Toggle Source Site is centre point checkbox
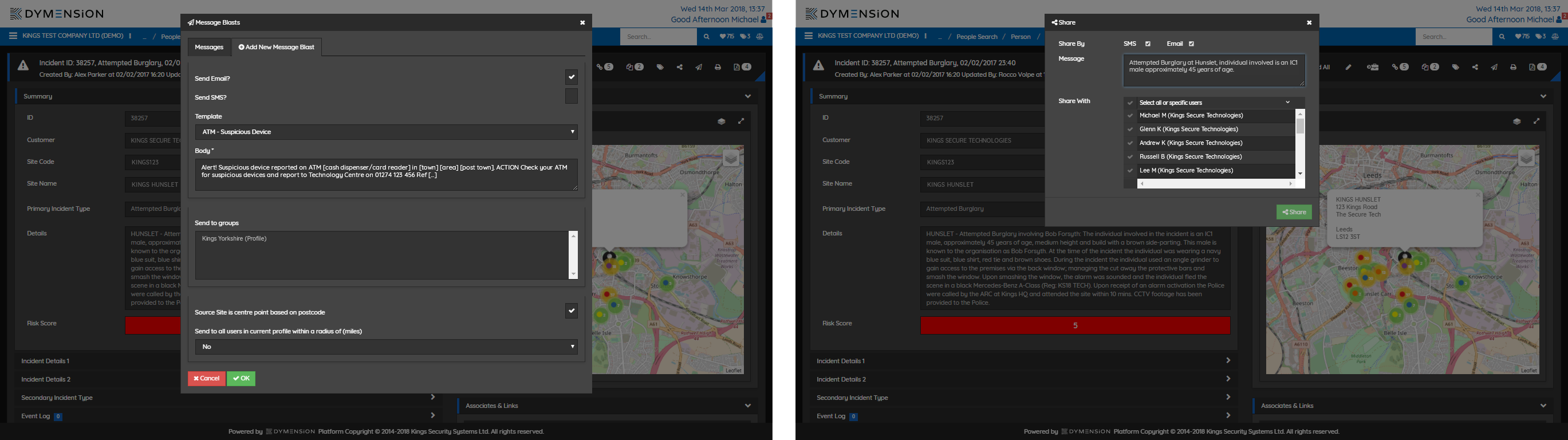Viewport: 1568px width, 440px height. pos(571,311)
